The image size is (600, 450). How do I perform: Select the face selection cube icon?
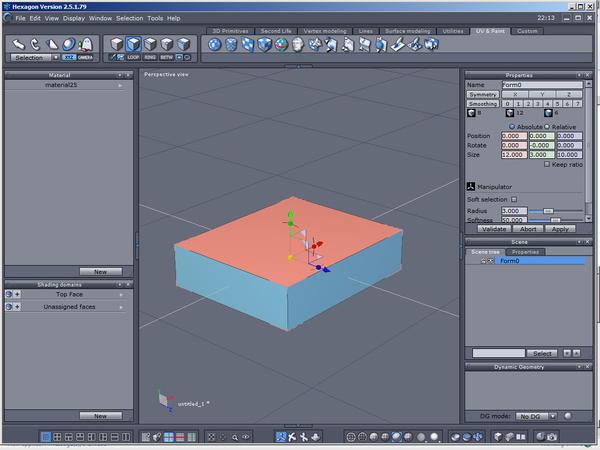[133, 44]
